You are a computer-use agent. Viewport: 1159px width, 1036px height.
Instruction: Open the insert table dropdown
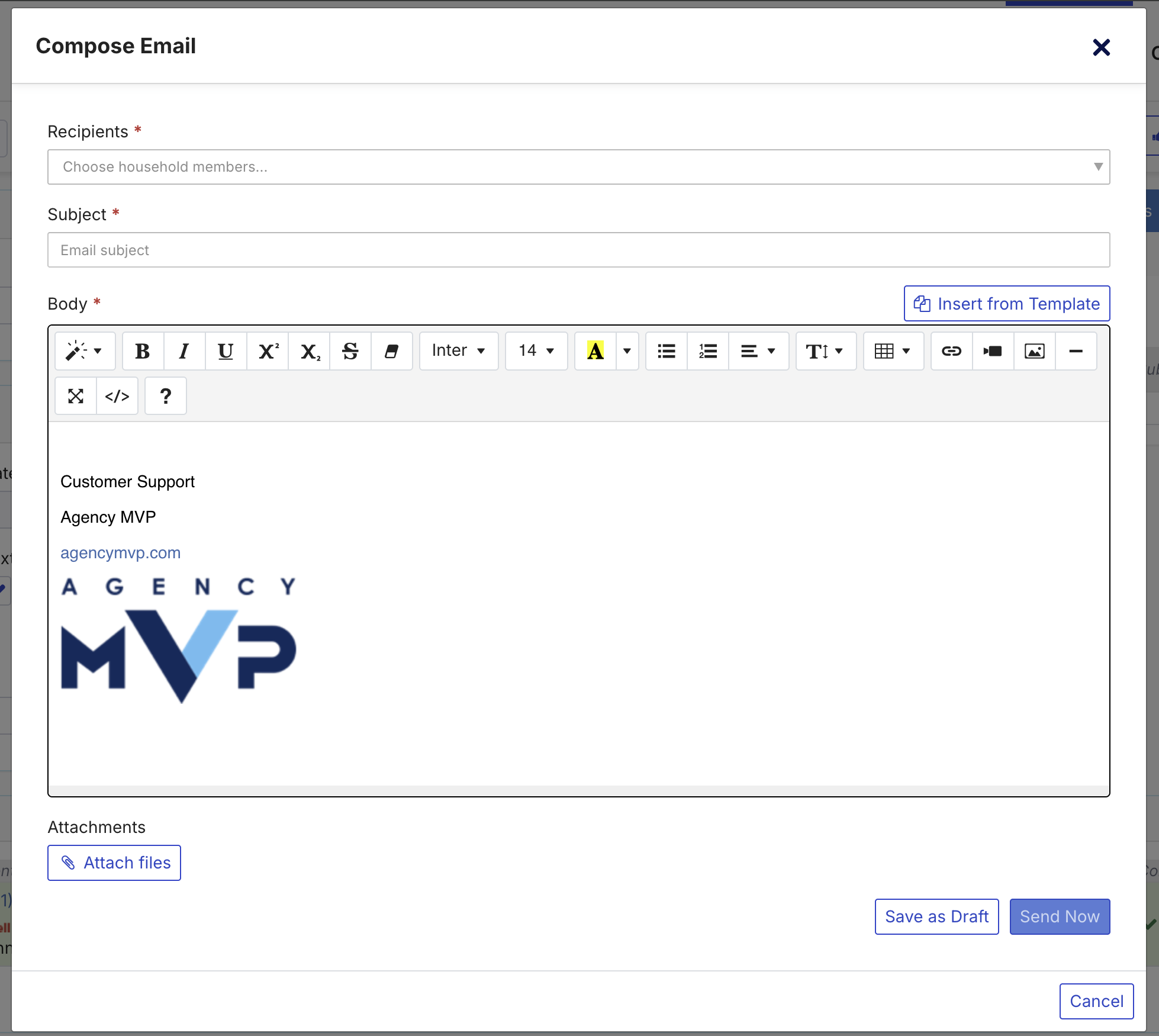[894, 351]
